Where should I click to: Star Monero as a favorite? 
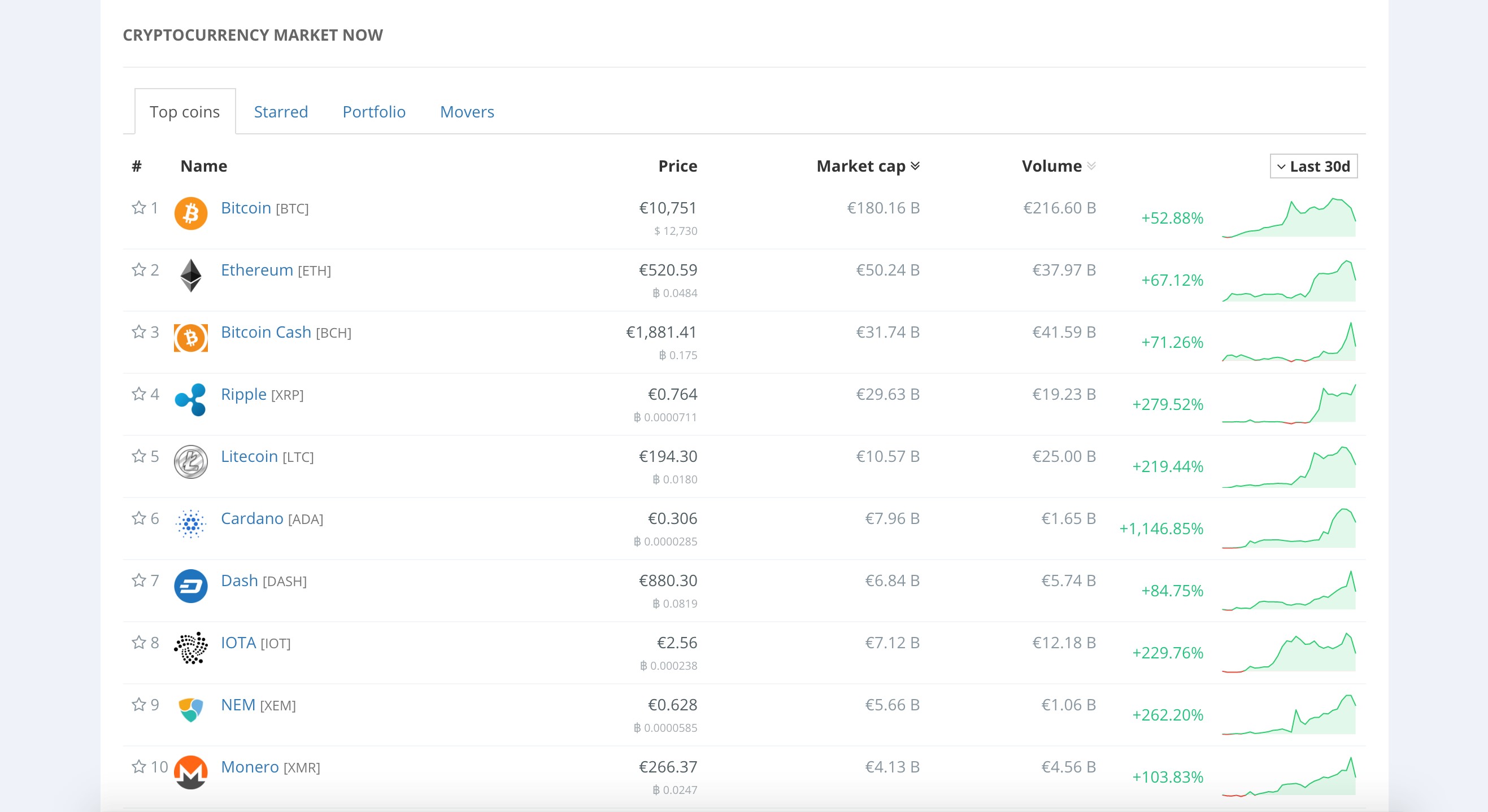pyautogui.click(x=138, y=766)
